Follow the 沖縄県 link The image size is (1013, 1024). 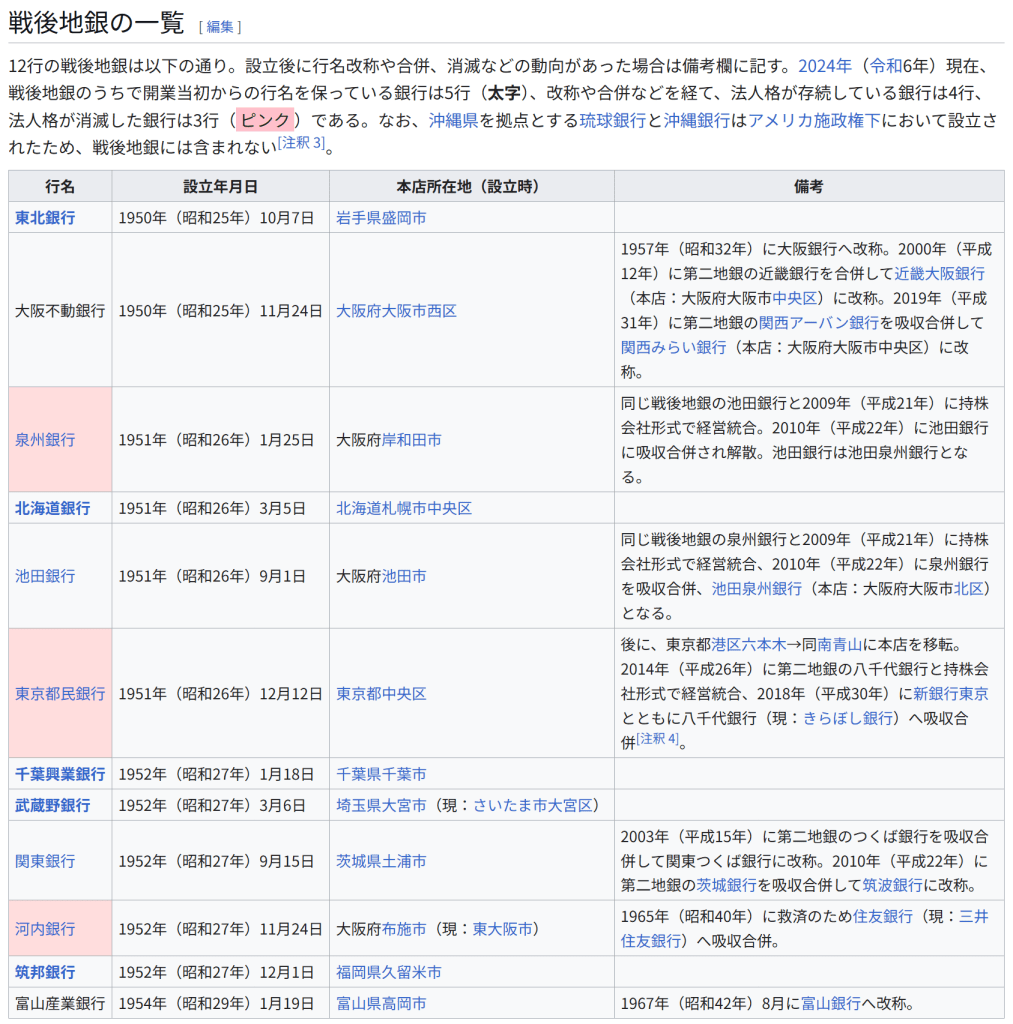point(453,120)
